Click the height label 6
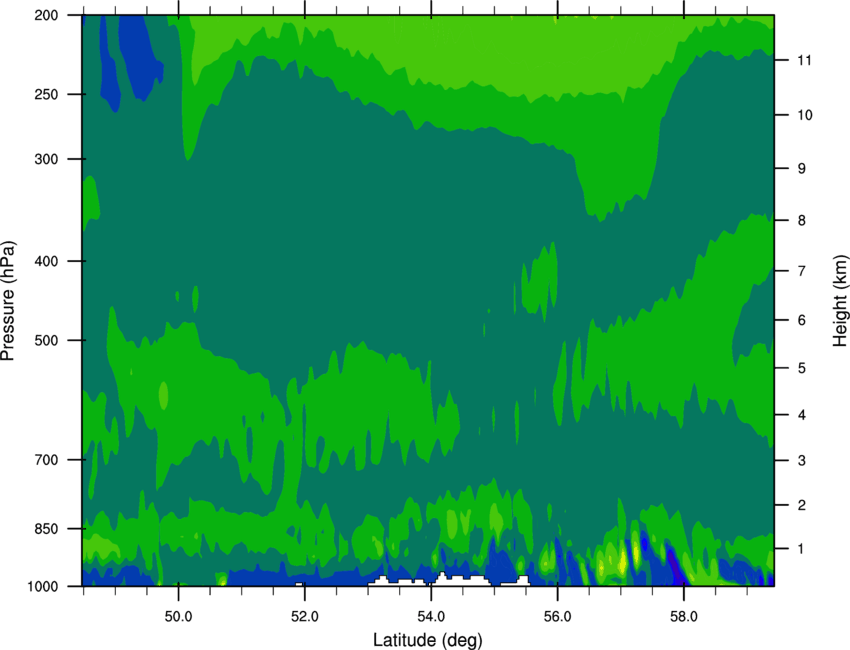The height and width of the screenshot is (650, 850). (802, 320)
